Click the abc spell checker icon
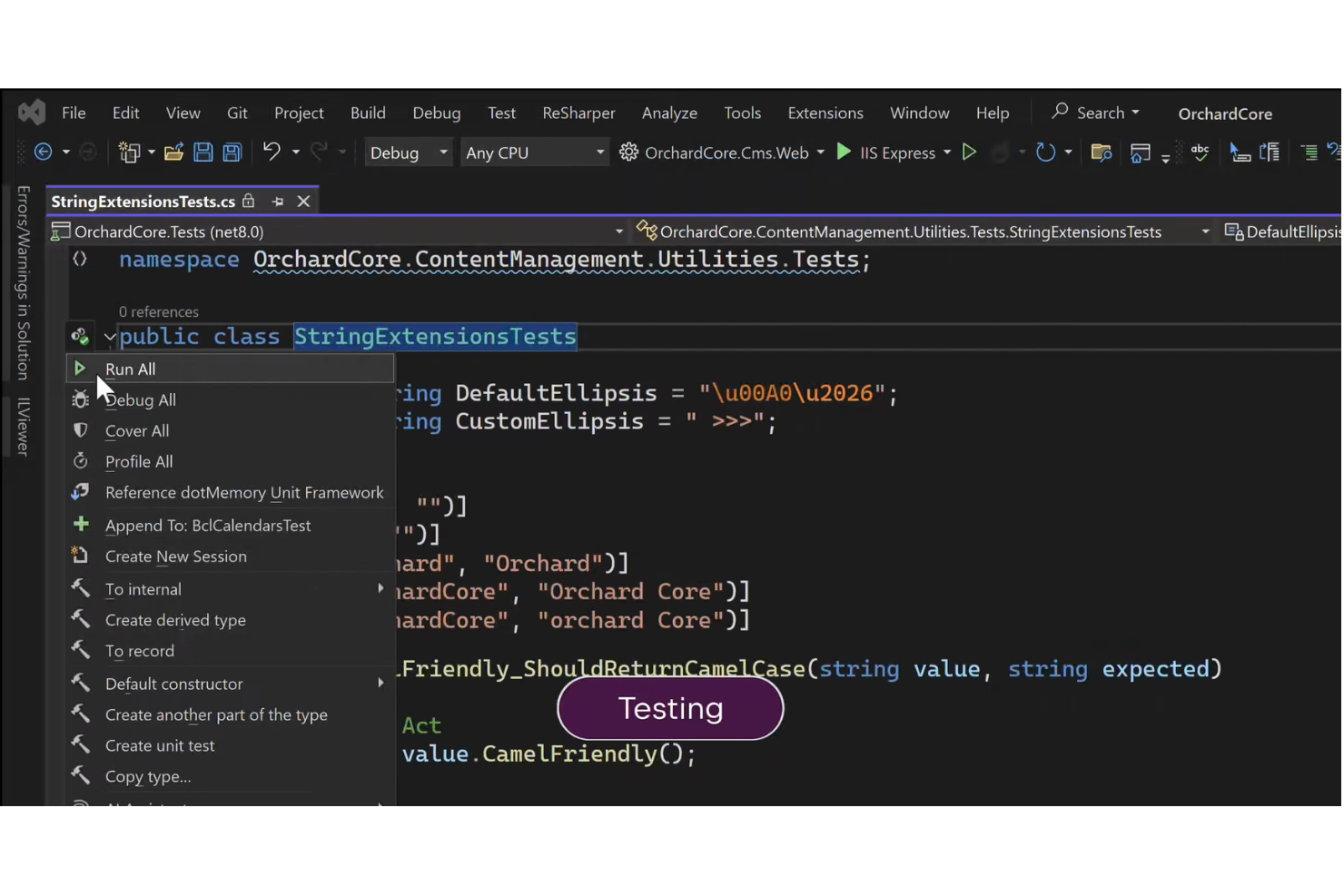This screenshot has height=896, width=1344. (1200, 153)
